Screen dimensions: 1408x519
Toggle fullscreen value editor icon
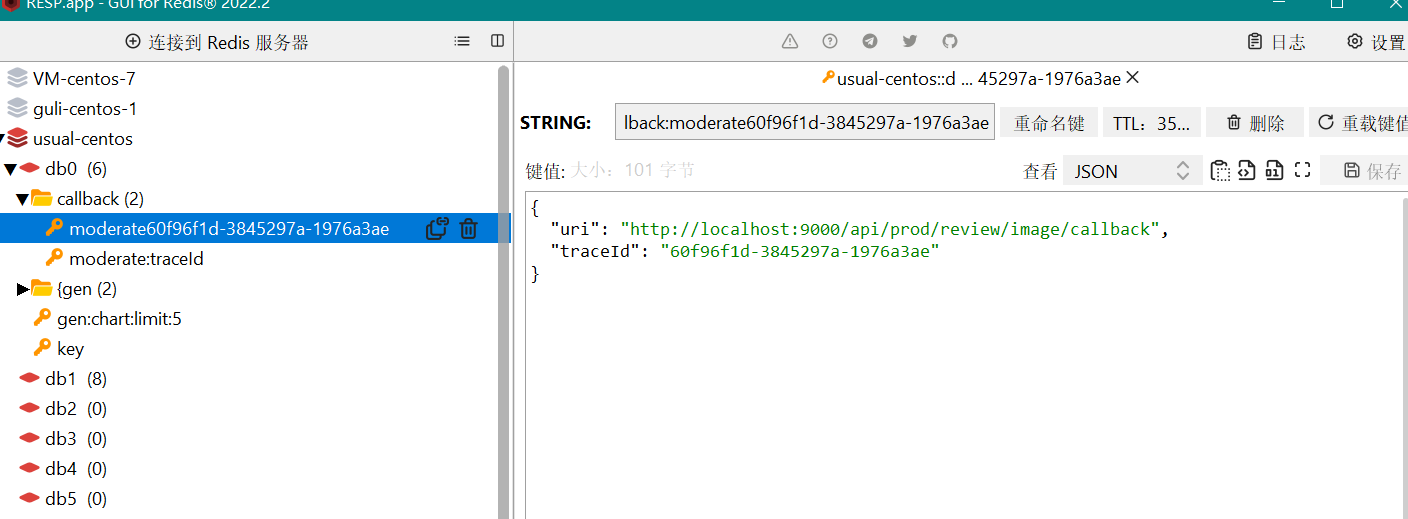tap(1302, 170)
